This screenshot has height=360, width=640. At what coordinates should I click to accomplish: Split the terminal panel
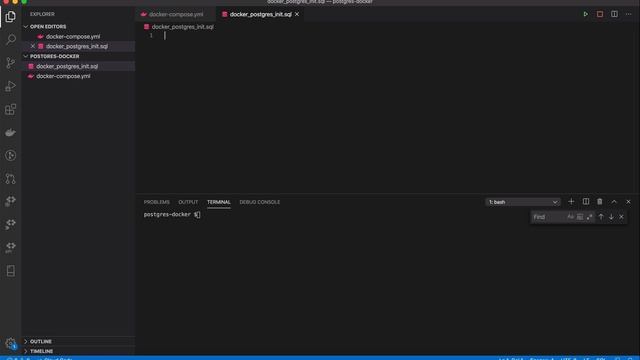586,202
